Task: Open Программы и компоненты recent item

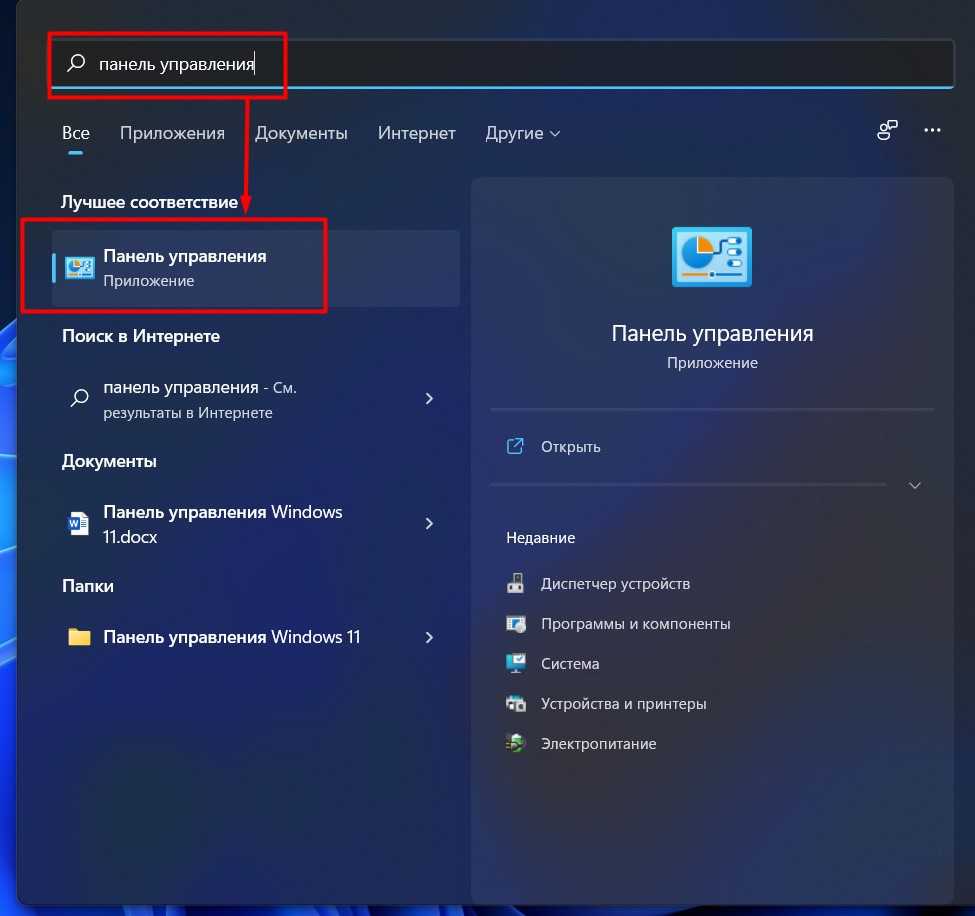Action: (635, 624)
